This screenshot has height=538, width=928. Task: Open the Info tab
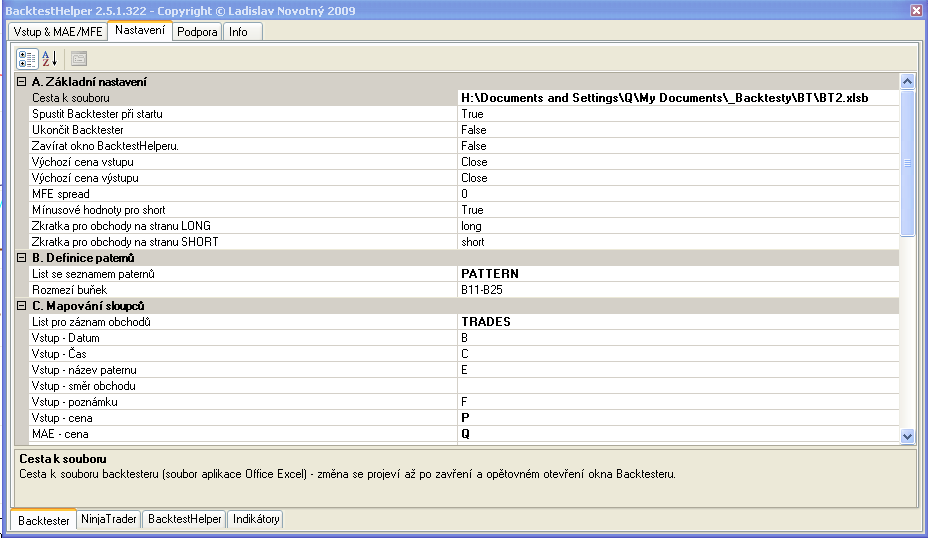coord(243,32)
